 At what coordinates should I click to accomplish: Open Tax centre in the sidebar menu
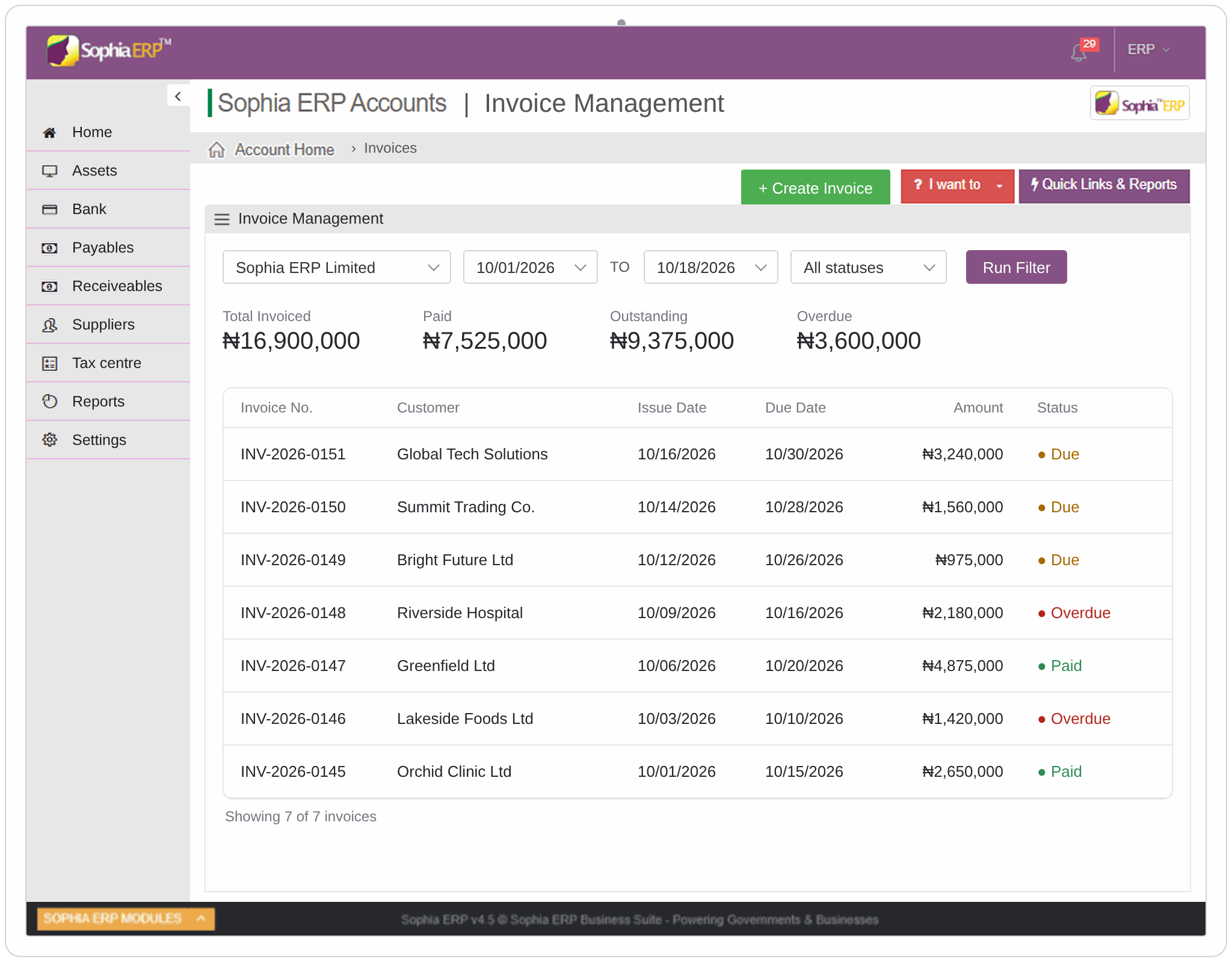click(x=108, y=363)
